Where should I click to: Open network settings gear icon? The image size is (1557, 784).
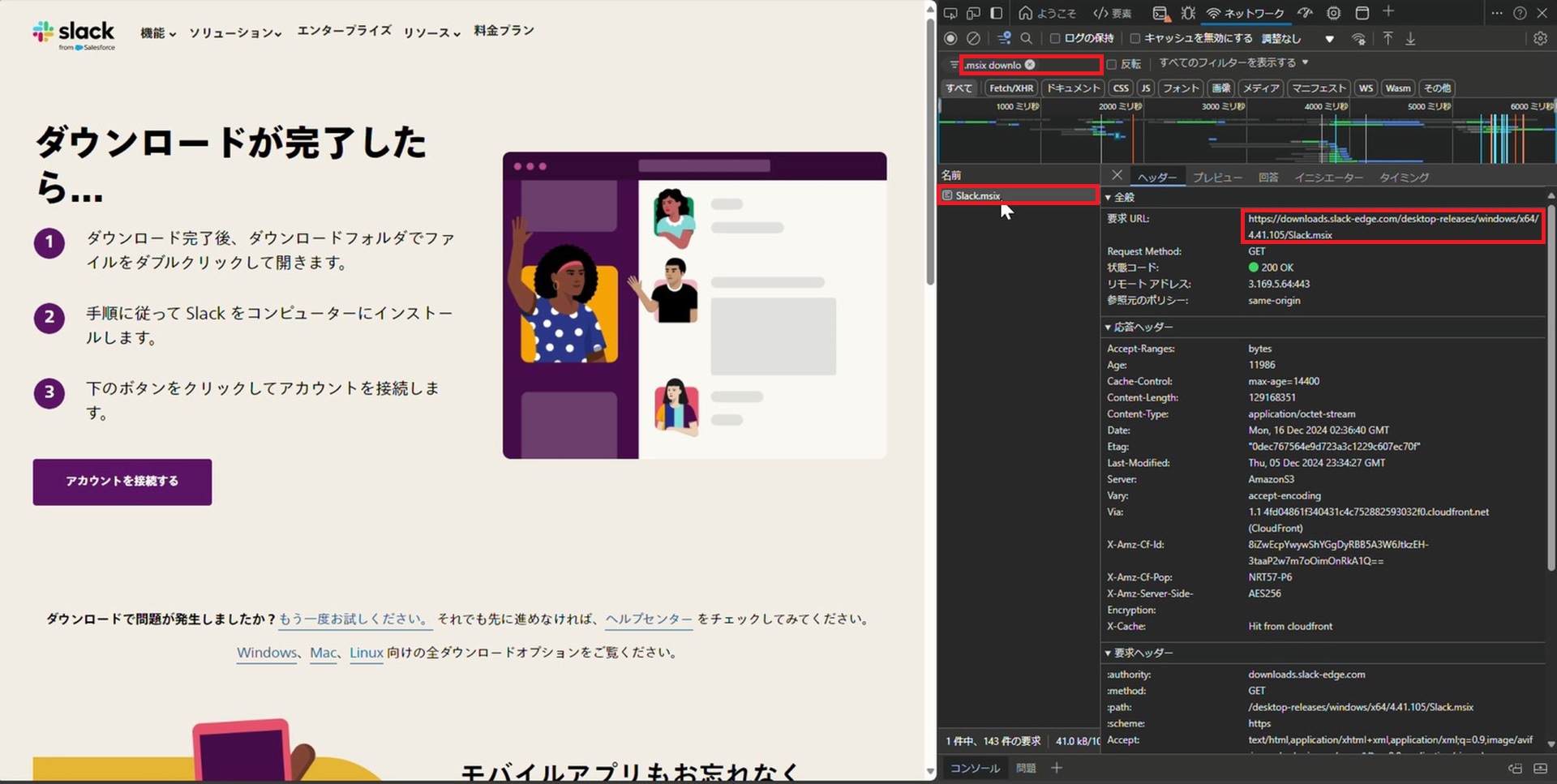1540,38
